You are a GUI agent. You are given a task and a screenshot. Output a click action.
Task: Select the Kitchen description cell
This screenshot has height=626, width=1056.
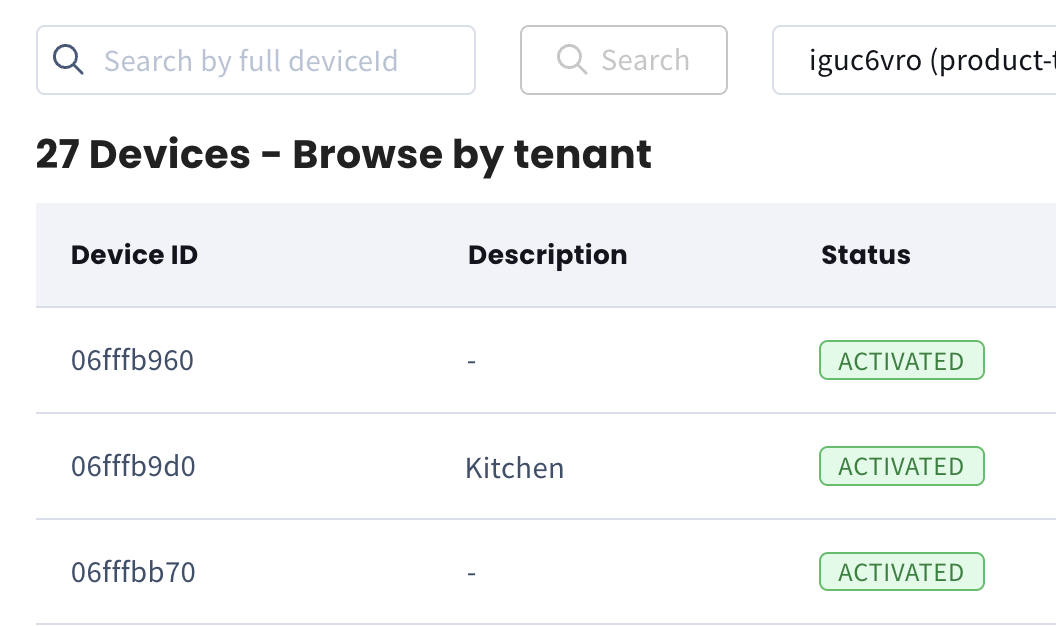coord(515,468)
